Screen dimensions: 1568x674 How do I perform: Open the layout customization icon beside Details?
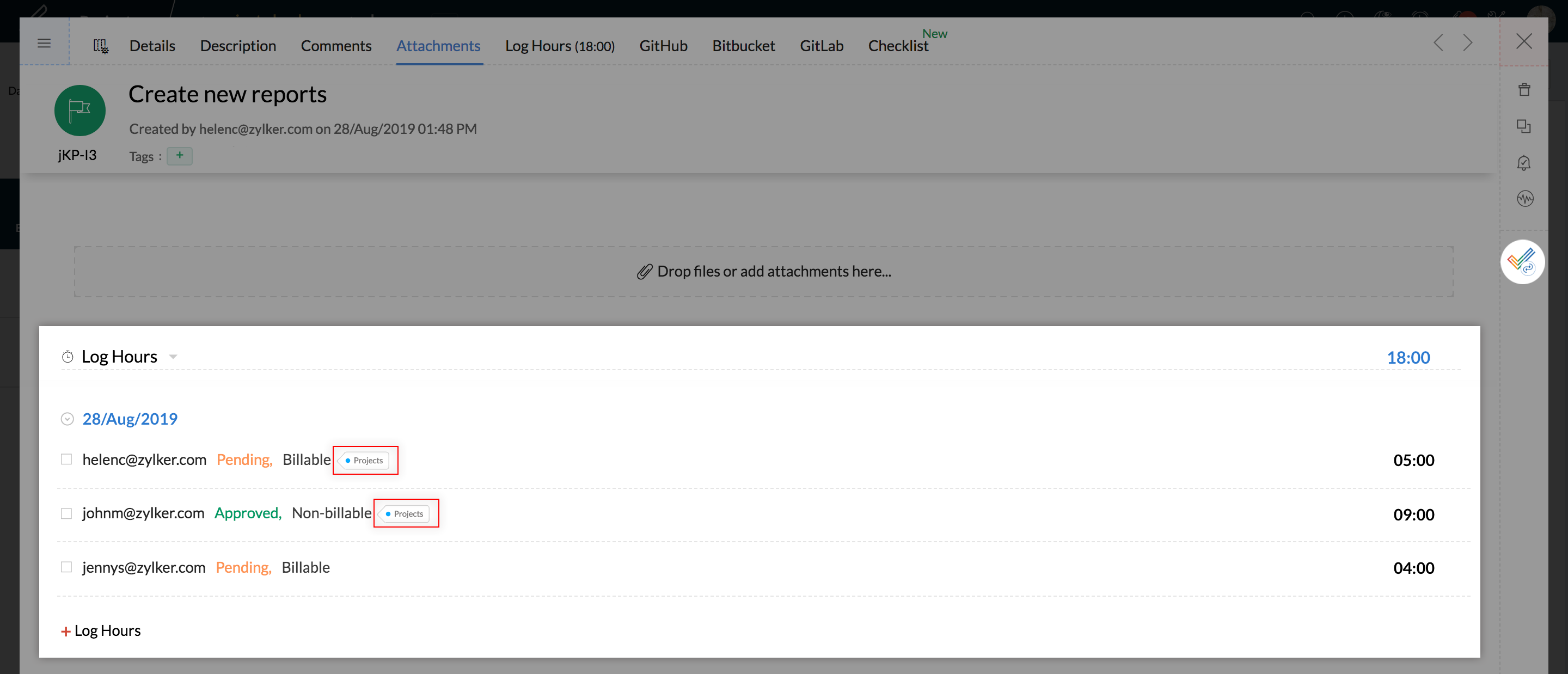click(x=100, y=46)
